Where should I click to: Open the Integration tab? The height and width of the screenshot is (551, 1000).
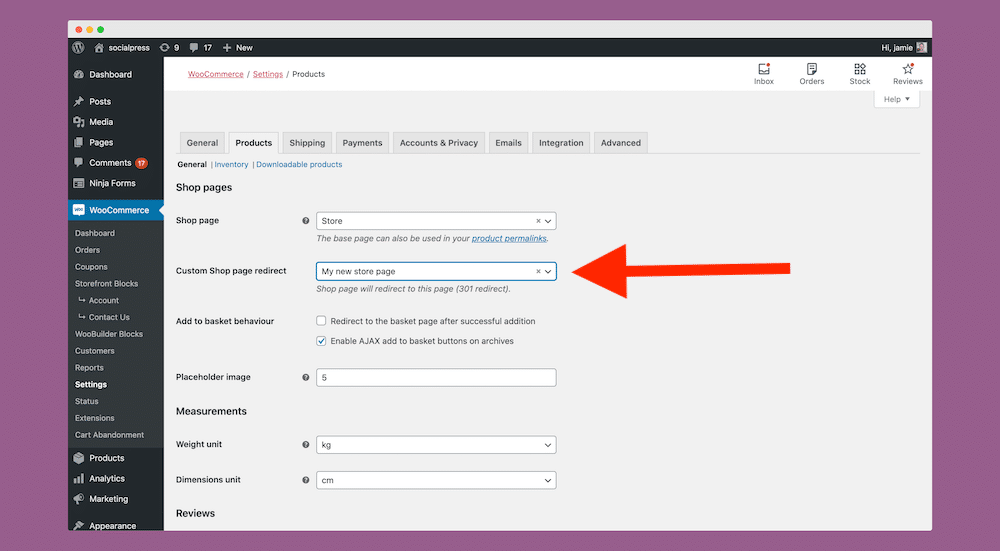coord(561,143)
